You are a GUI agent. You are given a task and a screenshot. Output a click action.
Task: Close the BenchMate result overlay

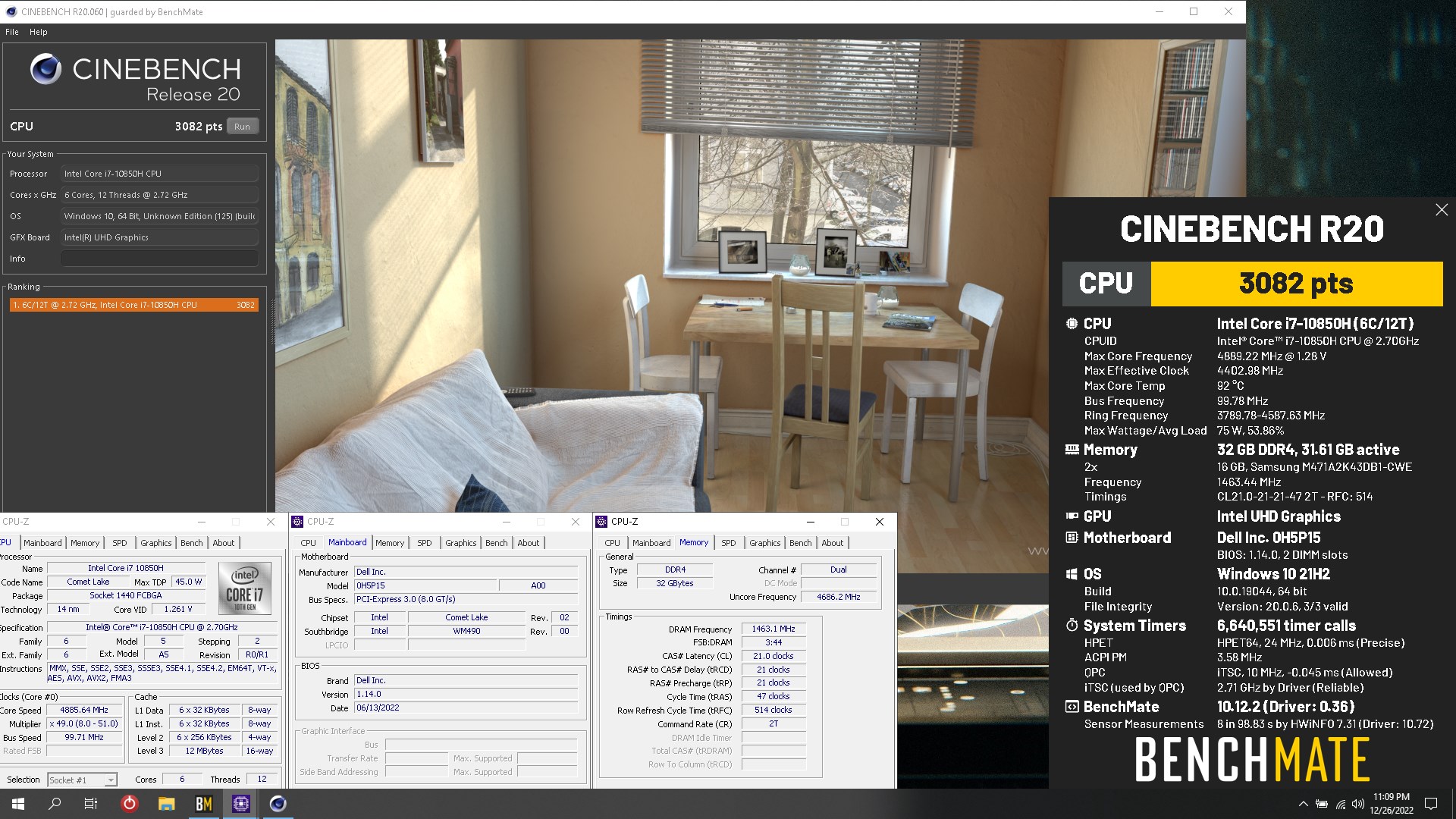[x=1441, y=210]
